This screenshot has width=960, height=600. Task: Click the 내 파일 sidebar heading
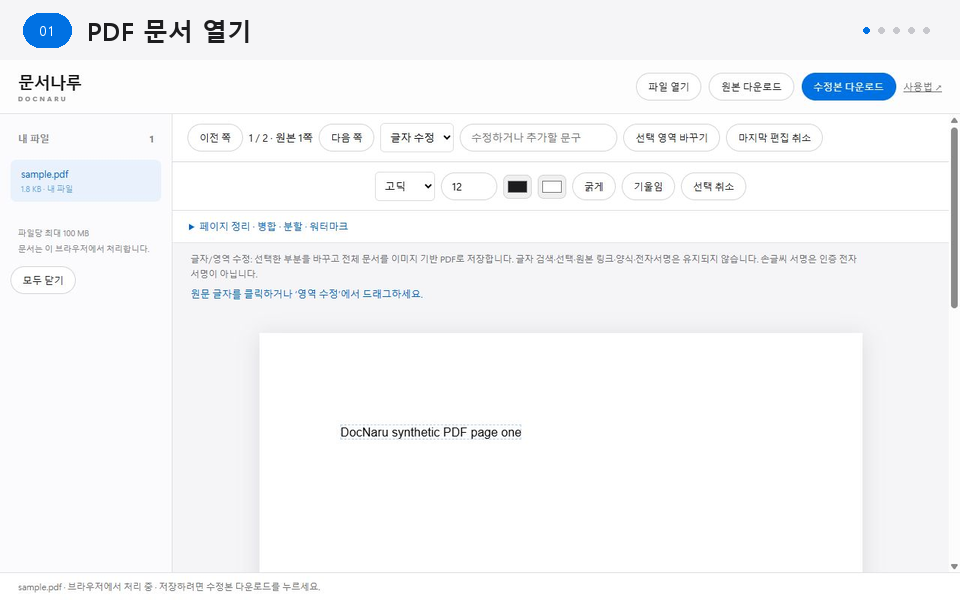[x=34, y=139]
